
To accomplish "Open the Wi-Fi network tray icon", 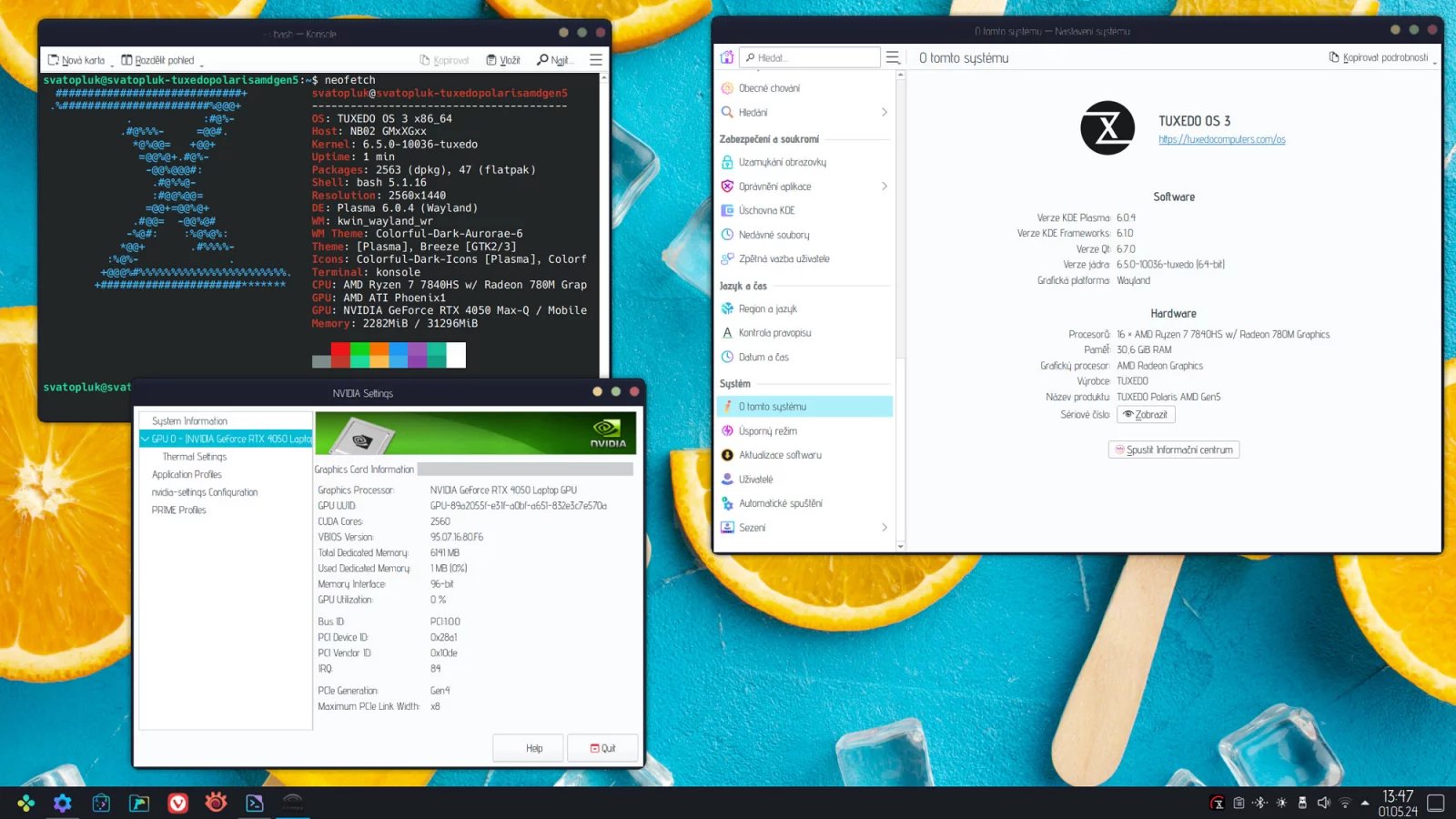I will click(x=1345, y=803).
